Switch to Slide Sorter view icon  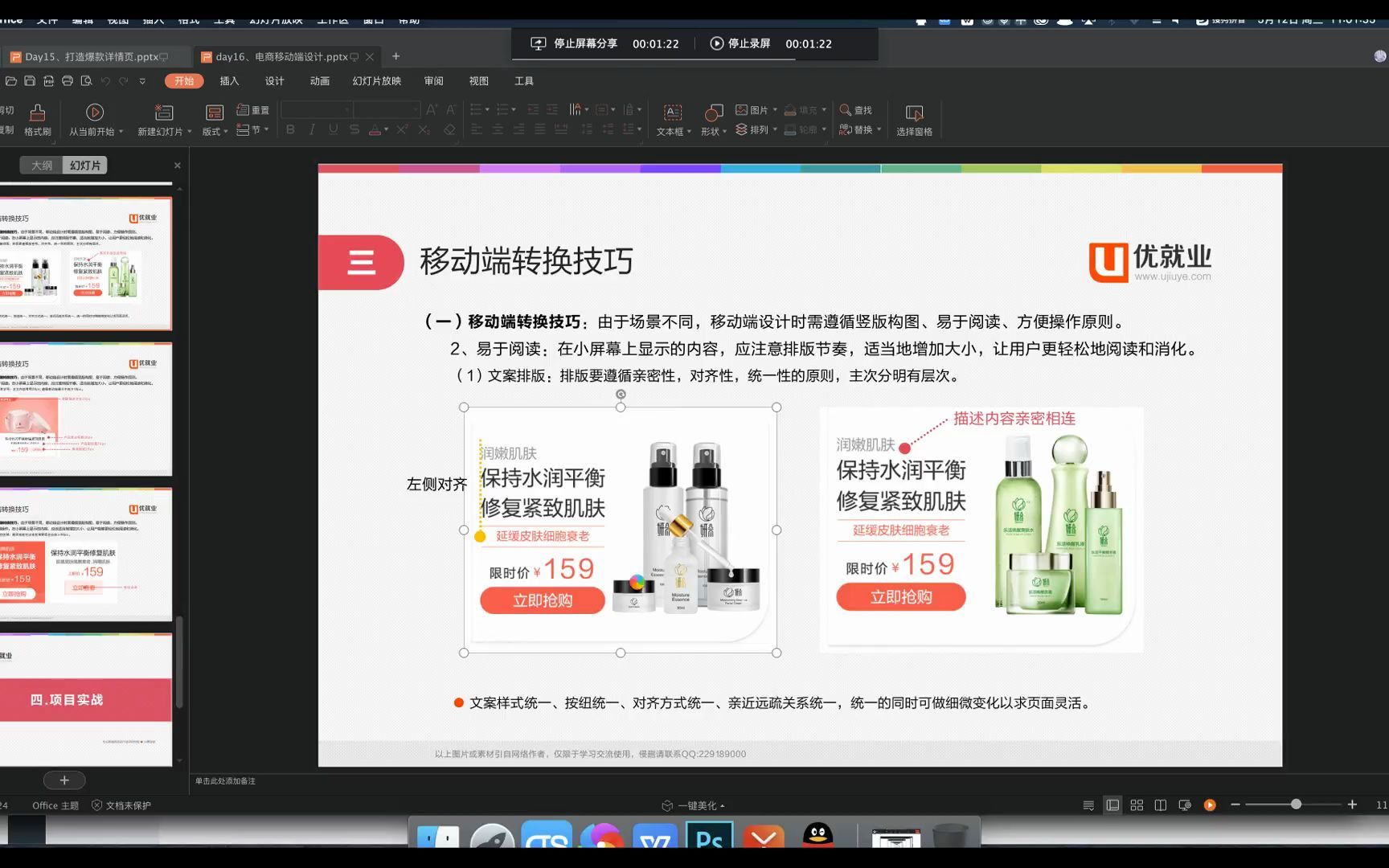1137,805
